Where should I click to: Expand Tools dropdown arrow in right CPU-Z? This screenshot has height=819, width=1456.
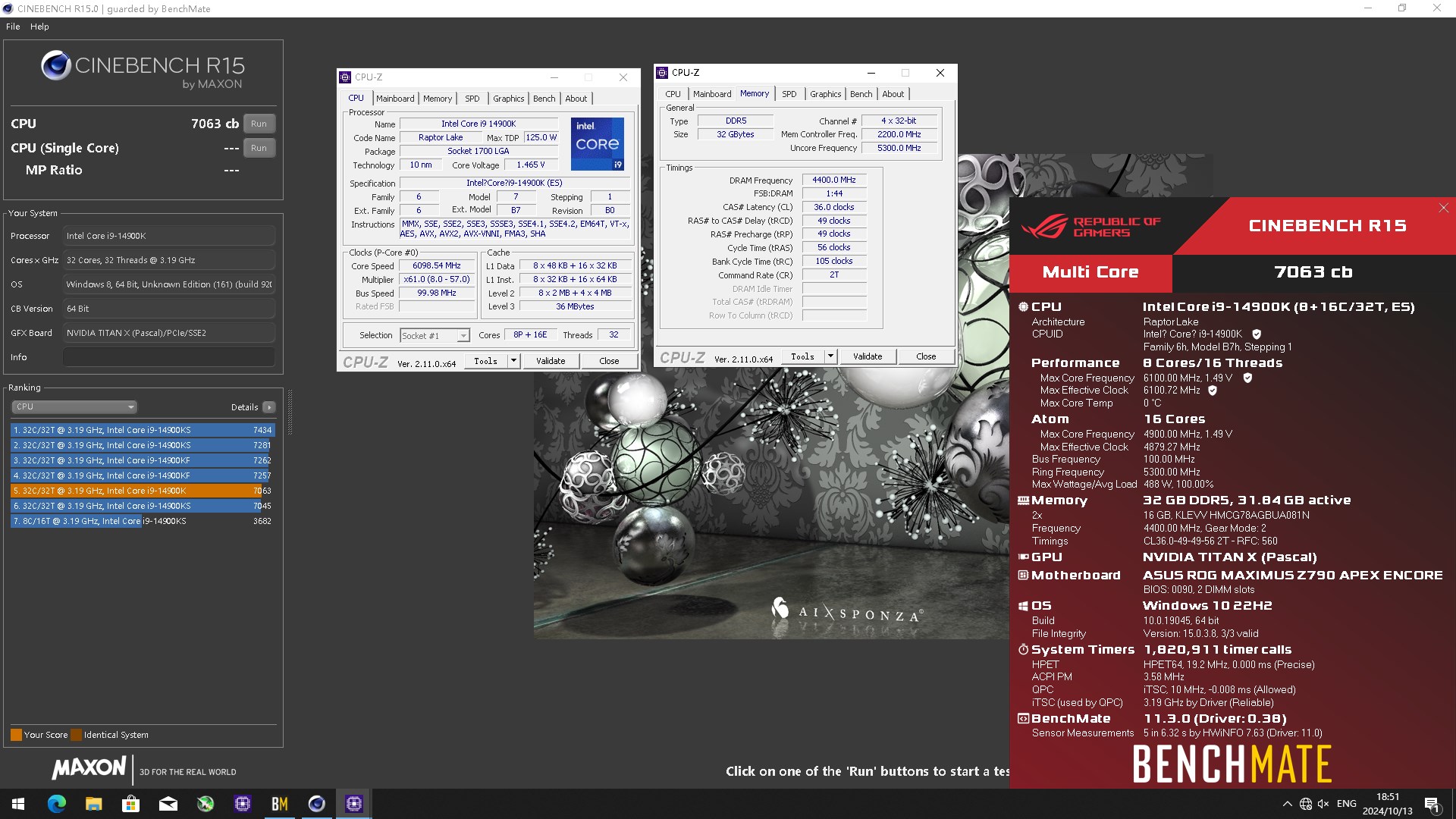coord(831,356)
